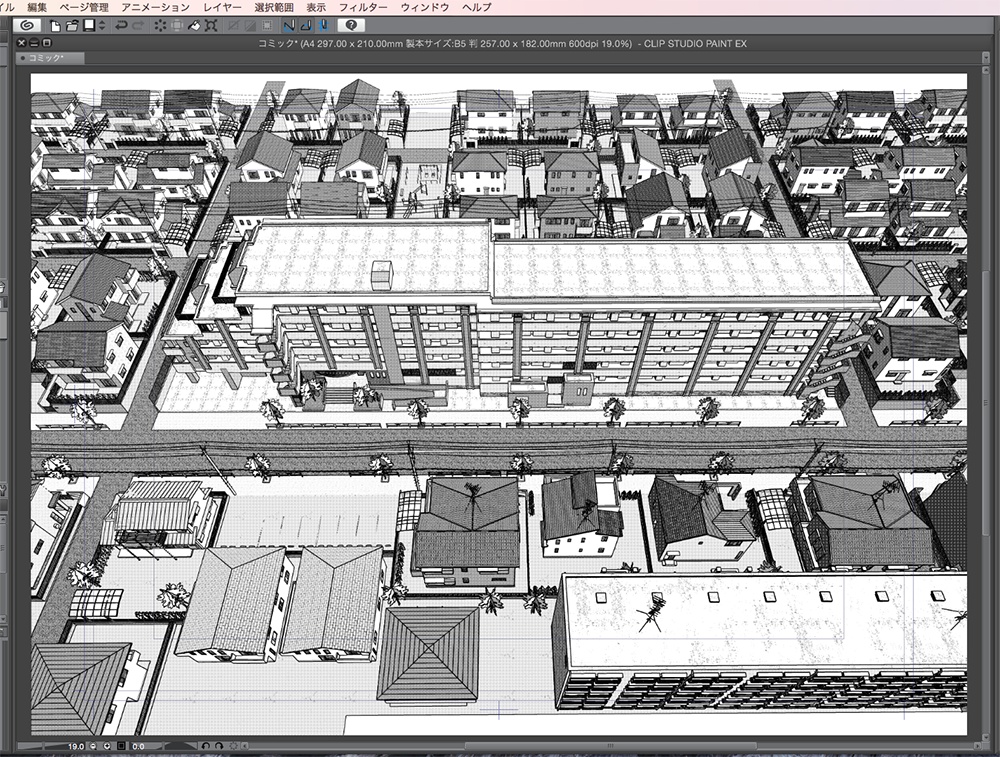Image resolution: width=1000 pixels, height=757 pixels.
Task: Click the document title text in window bar
Action: tap(502, 43)
